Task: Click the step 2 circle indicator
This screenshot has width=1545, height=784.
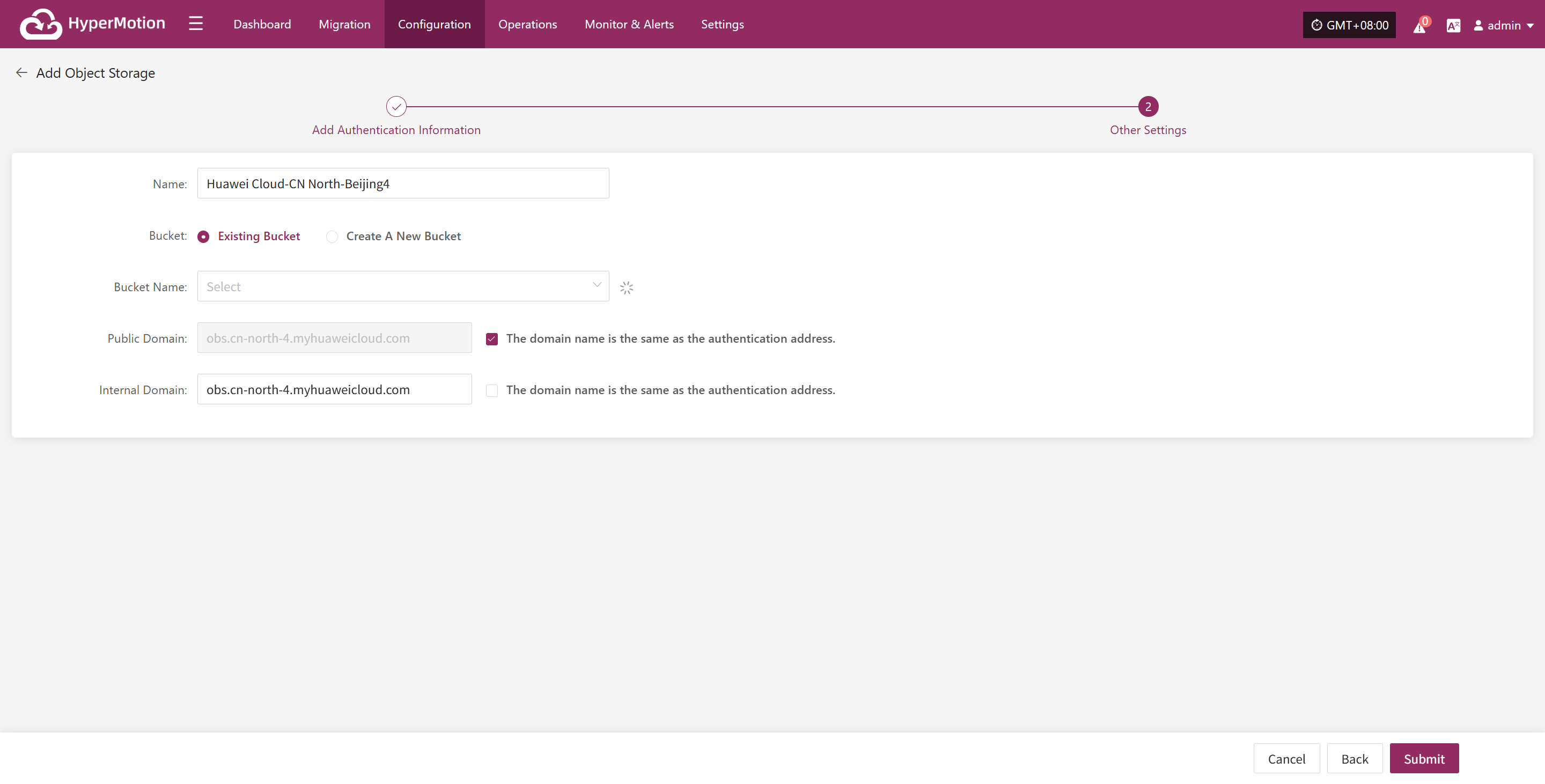Action: point(1148,107)
